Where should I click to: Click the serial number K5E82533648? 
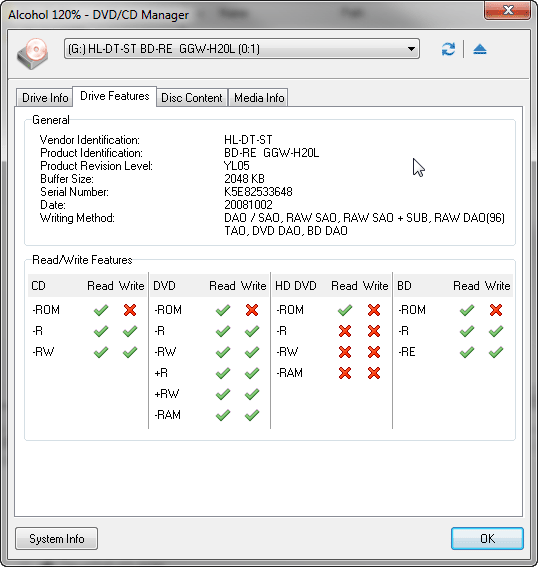point(258,192)
